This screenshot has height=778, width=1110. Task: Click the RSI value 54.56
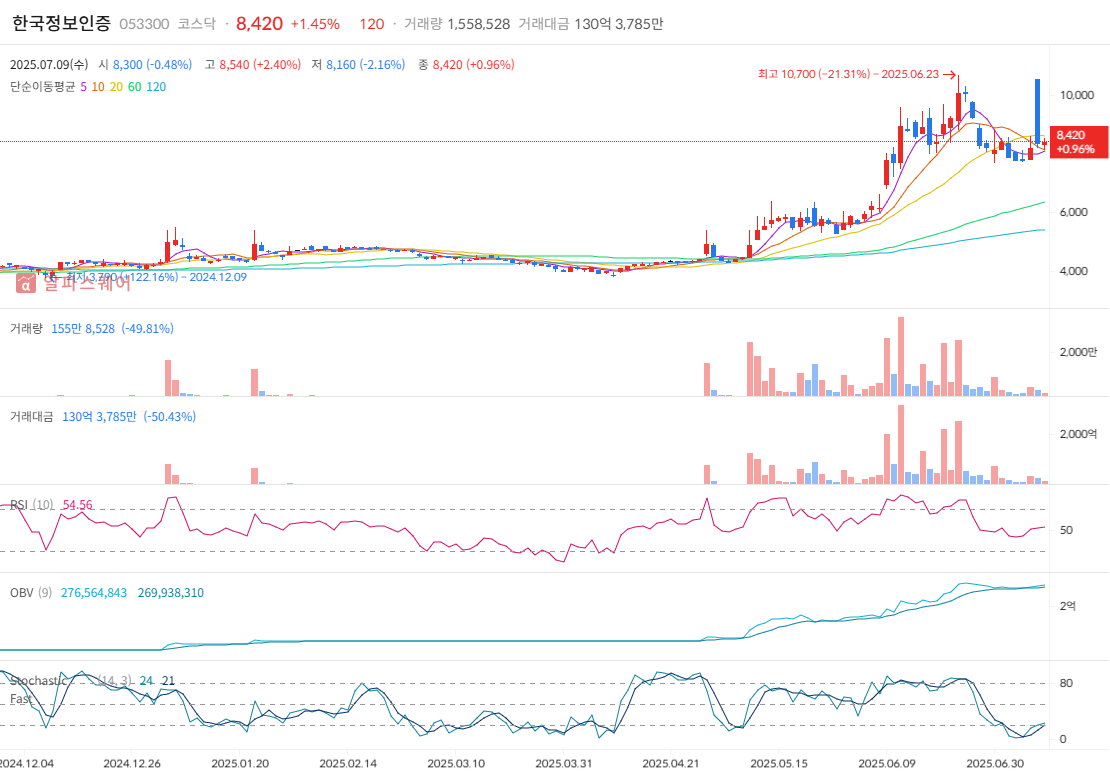click(x=77, y=505)
